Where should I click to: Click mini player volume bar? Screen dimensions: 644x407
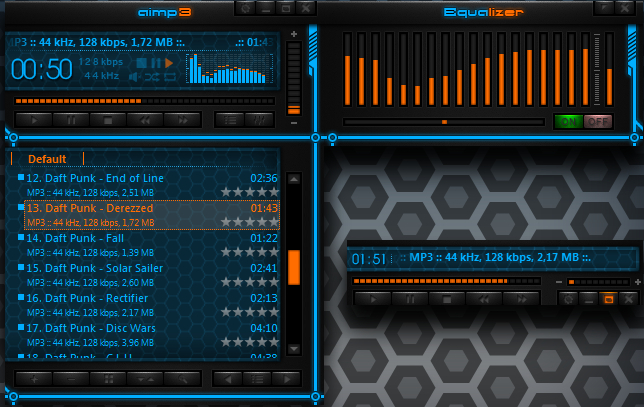click(x=598, y=282)
